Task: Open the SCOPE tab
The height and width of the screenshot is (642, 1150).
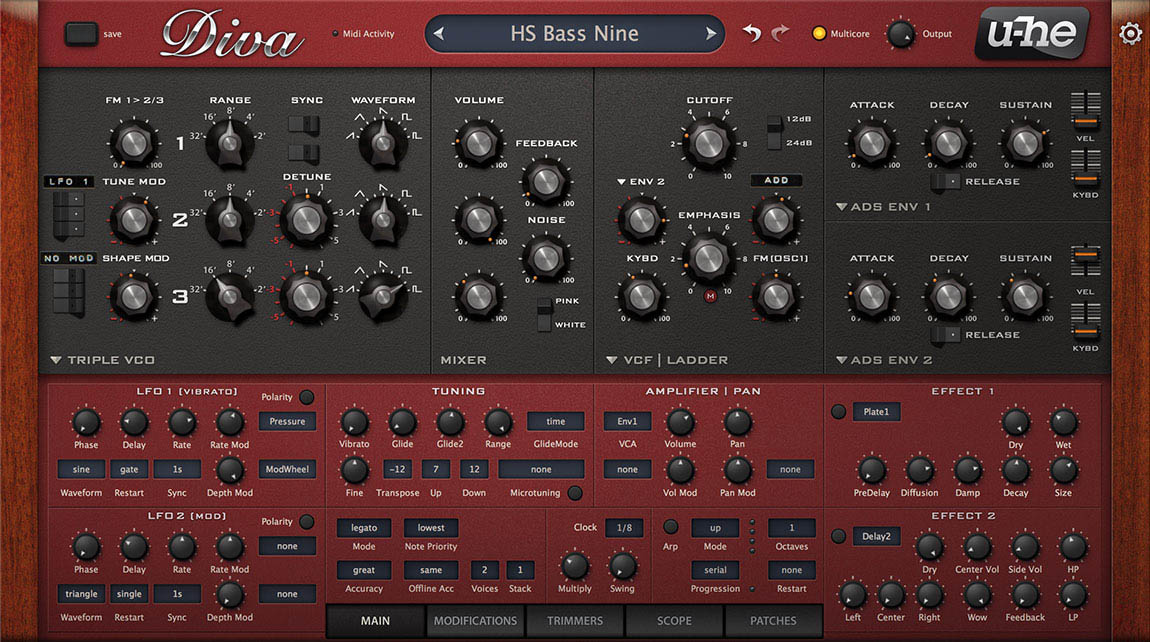Action: pyautogui.click(x=672, y=620)
